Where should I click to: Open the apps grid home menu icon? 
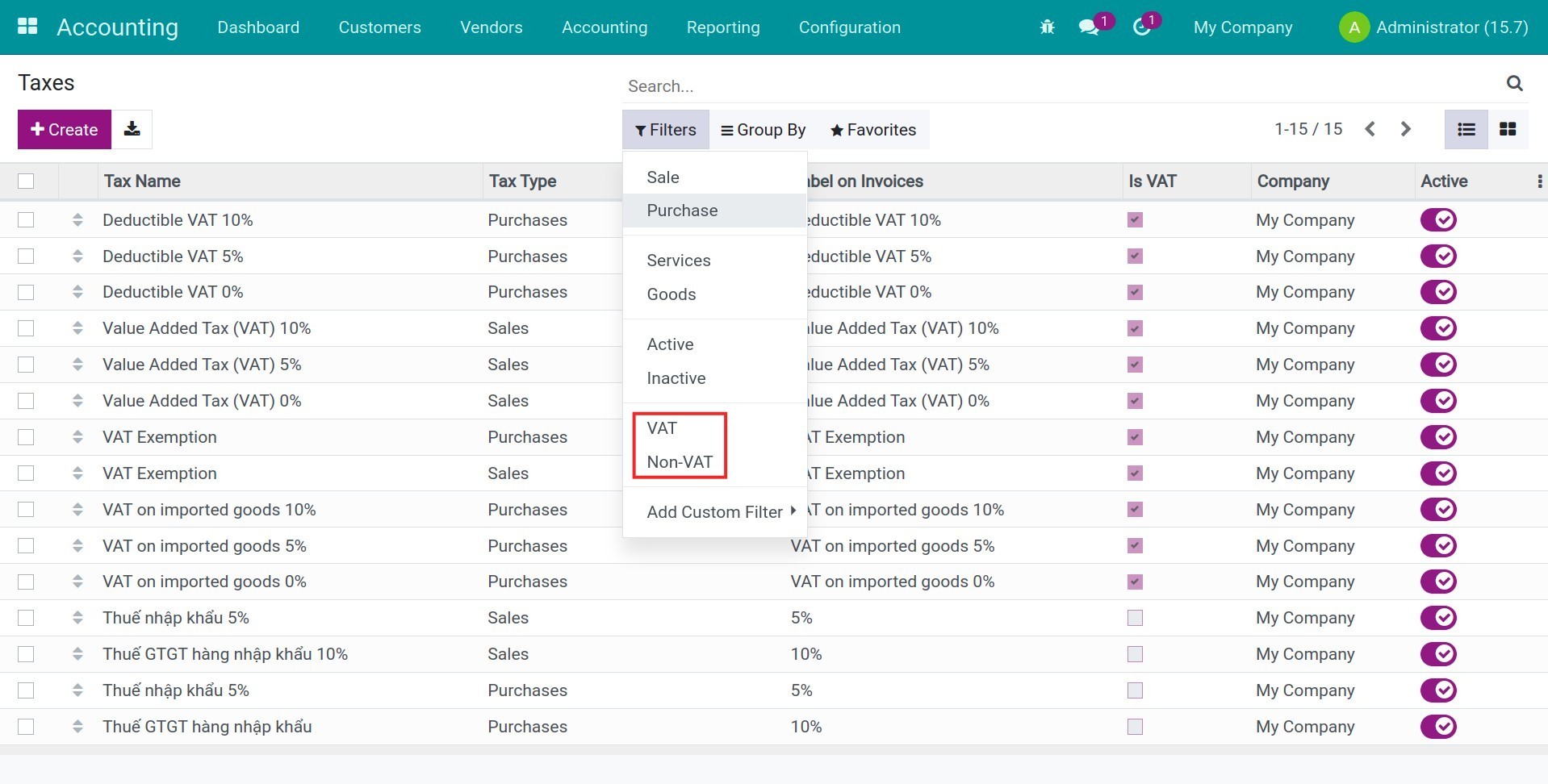coord(27,27)
